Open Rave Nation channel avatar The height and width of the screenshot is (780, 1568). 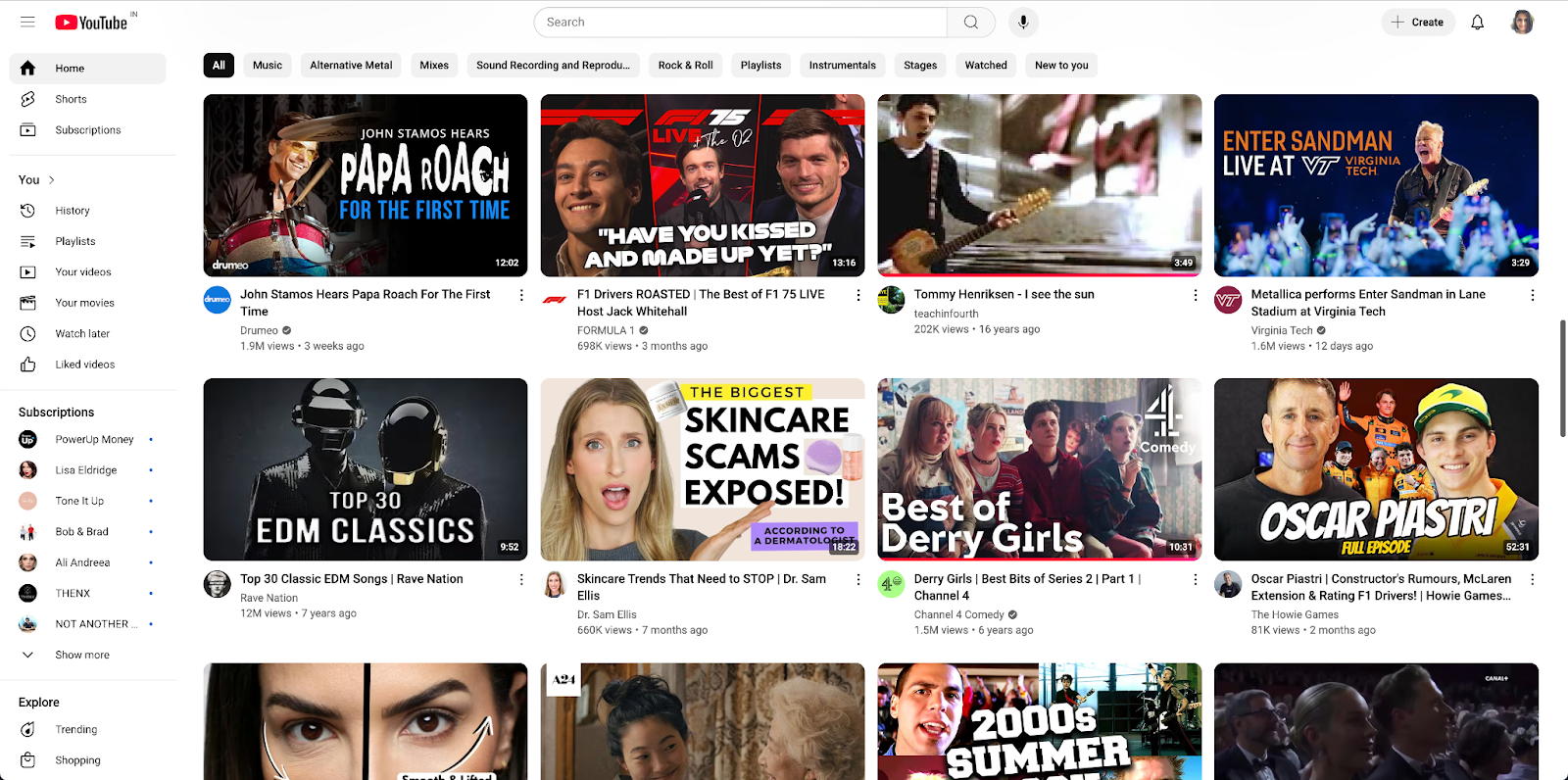[217, 585]
